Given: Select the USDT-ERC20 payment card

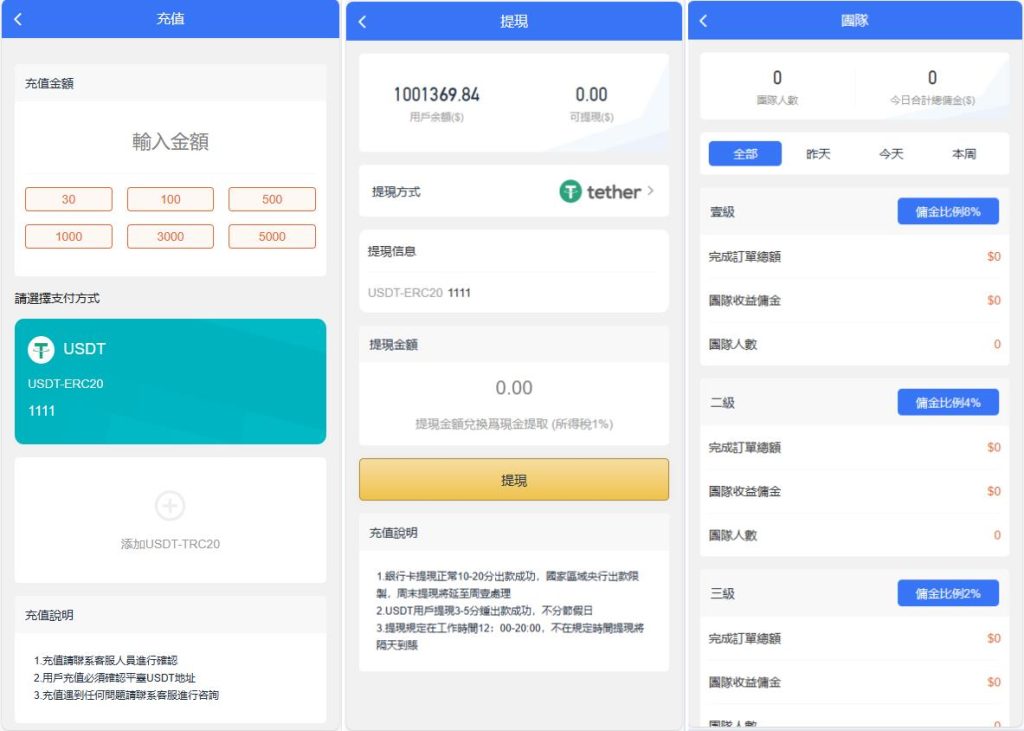Looking at the screenshot, I should click(x=170, y=381).
